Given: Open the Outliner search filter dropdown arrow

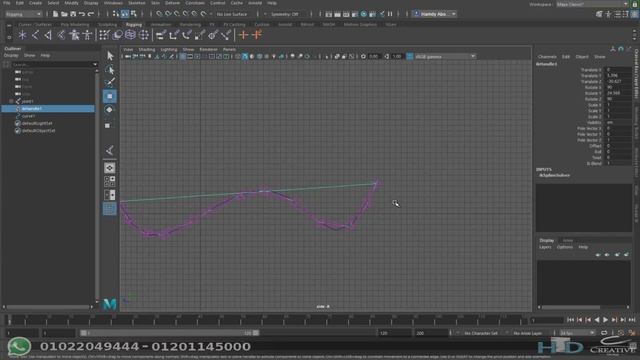Looking at the screenshot, I should tap(95, 64).
